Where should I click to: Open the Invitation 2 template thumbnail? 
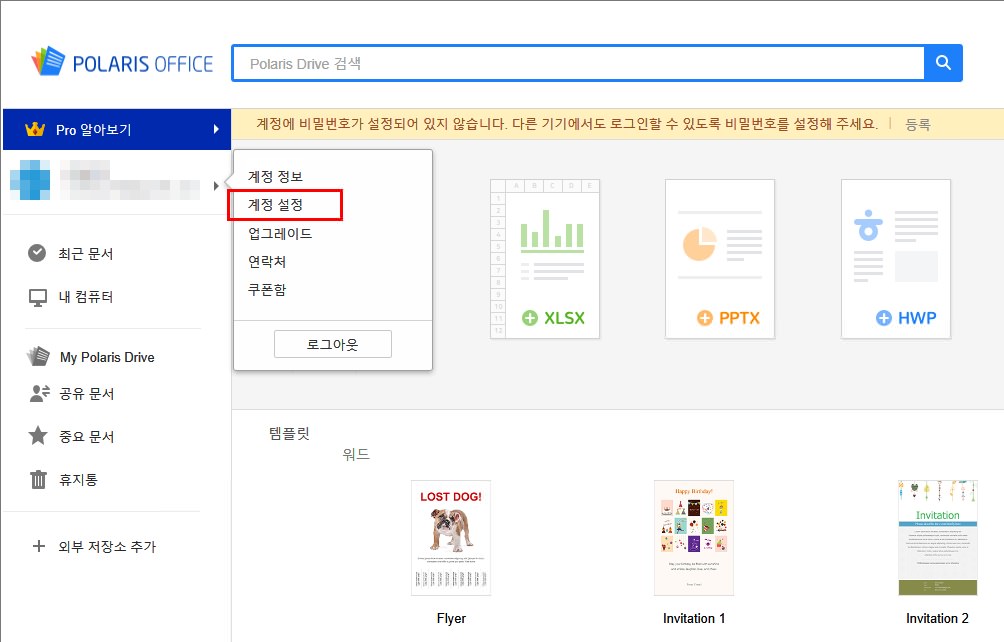[x=937, y=538]
